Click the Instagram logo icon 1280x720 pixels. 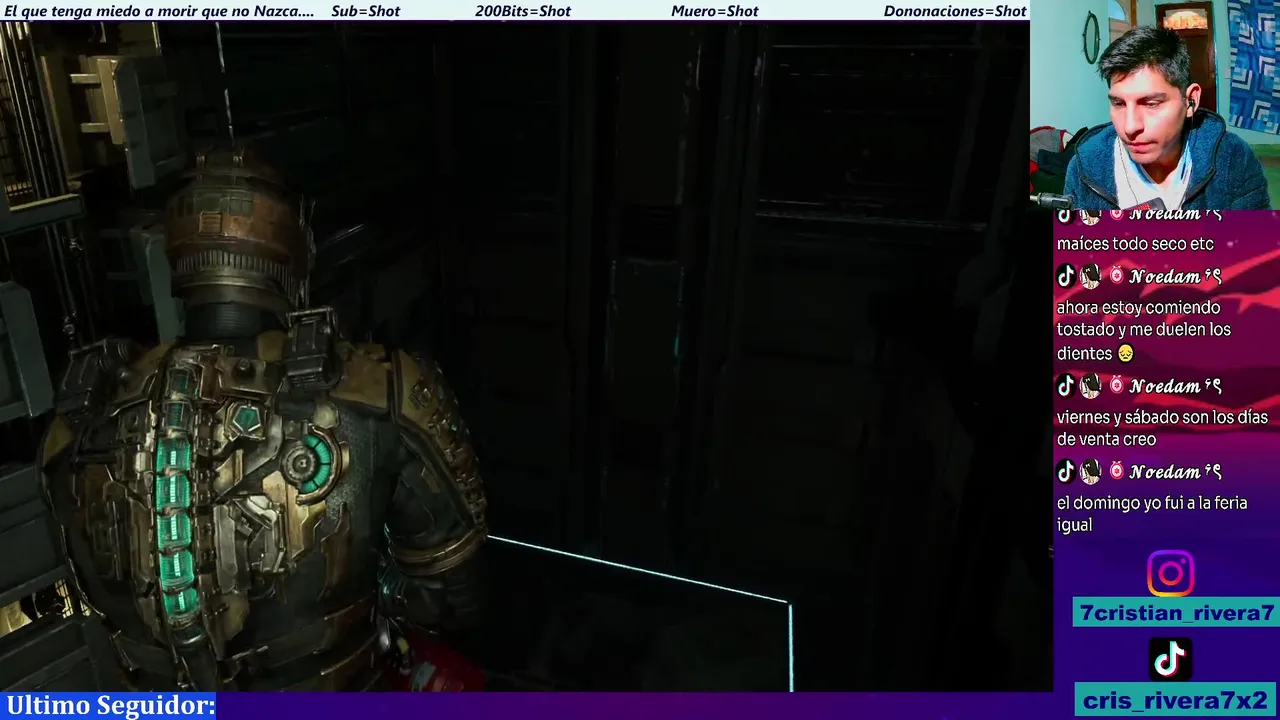1170,573
